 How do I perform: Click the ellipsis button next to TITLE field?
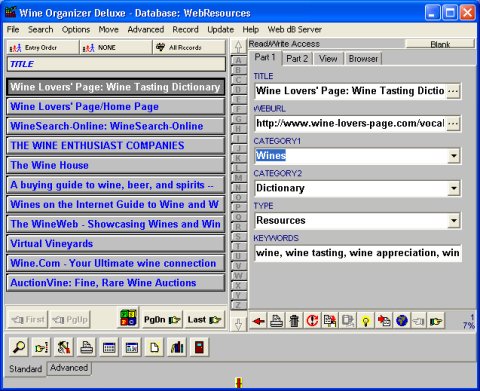click(x=453, y=91)
